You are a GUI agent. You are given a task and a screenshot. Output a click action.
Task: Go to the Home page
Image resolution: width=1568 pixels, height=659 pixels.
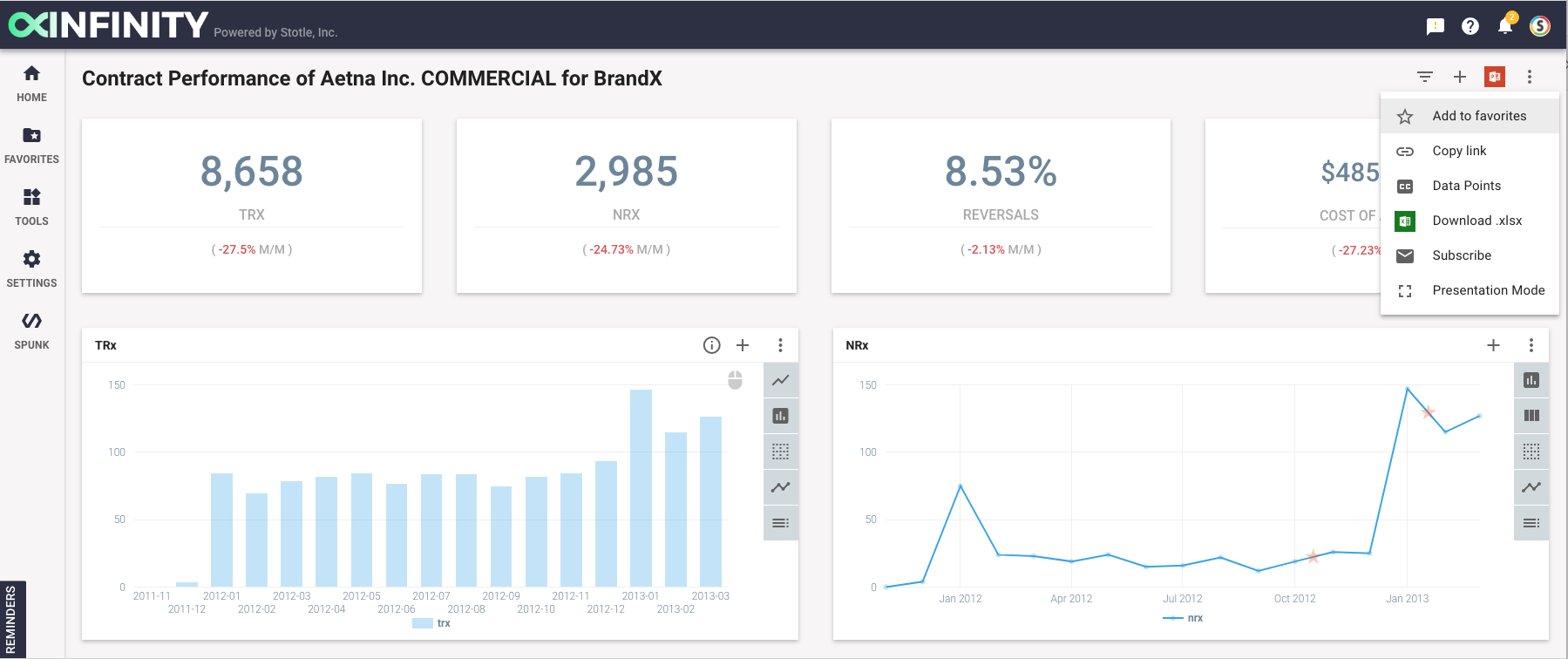click(31, 84)
